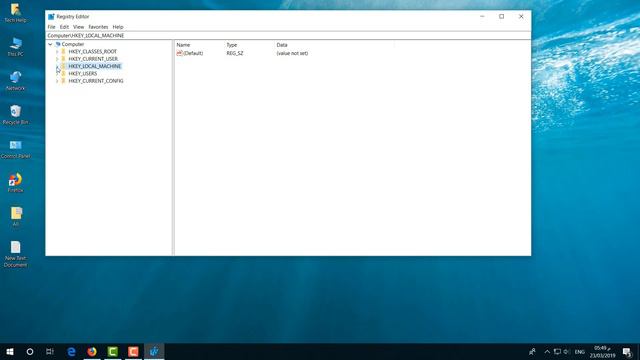Viewport: 640px width, 360px height.
Task: Click HKEY_CURRENT_CONFIG folder icon
Action: (63, 81)
